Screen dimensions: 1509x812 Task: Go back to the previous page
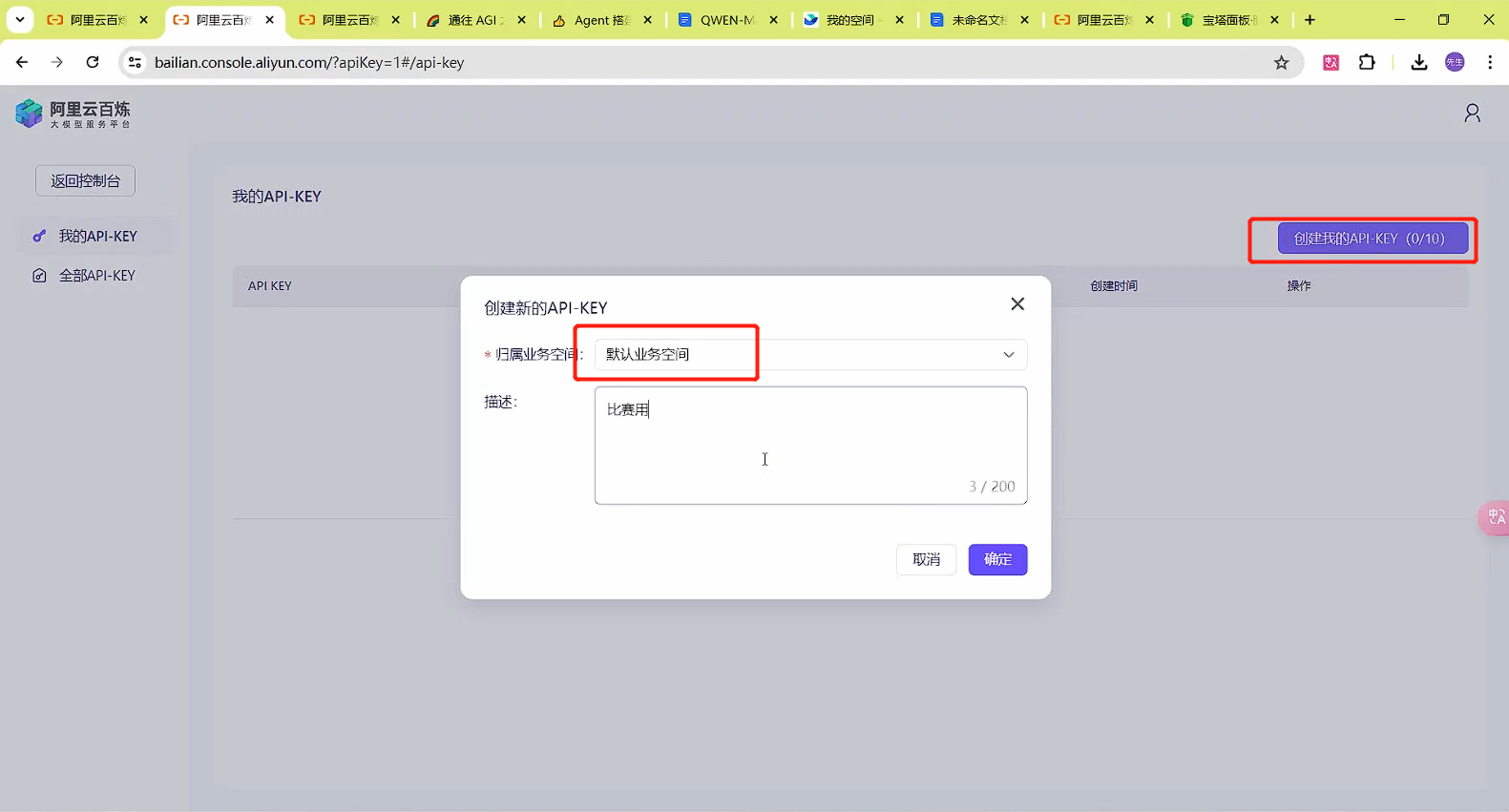coord(22,62)
